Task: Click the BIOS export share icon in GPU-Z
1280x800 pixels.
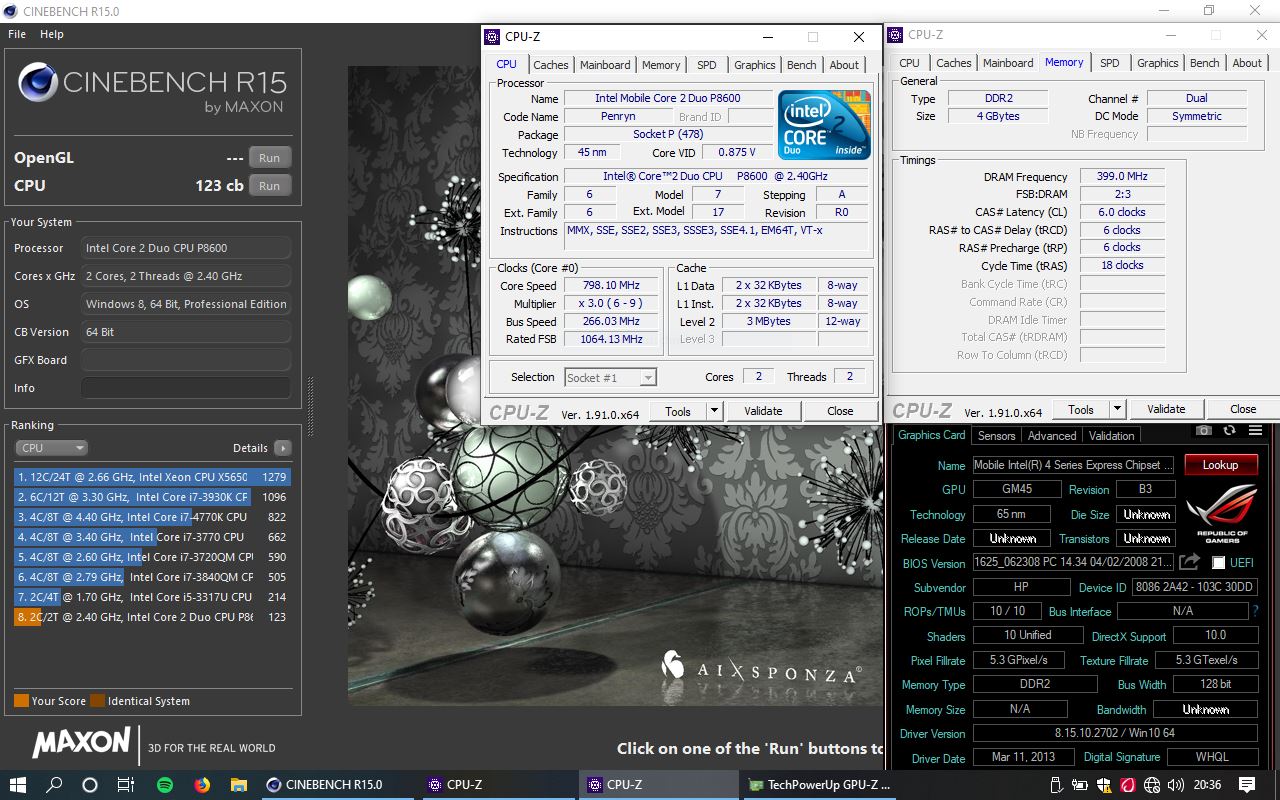Action: pos(1190,563)
